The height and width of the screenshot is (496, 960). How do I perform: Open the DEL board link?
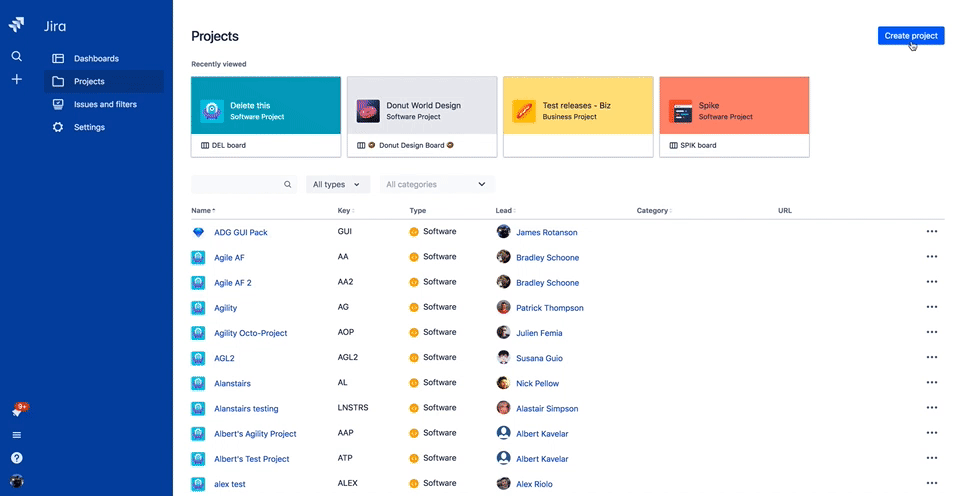(223, 145)
